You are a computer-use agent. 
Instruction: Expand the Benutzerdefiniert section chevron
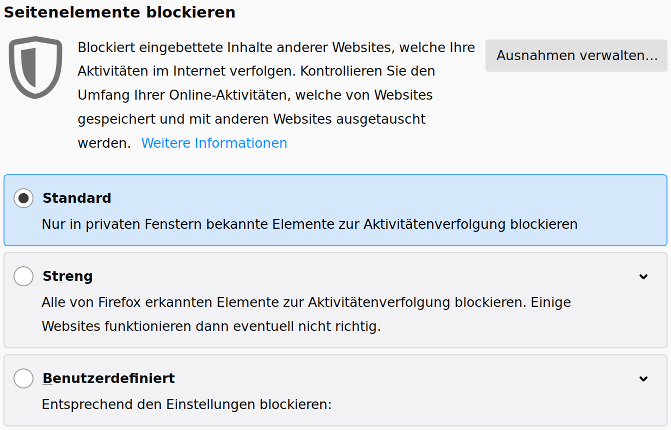643,379
